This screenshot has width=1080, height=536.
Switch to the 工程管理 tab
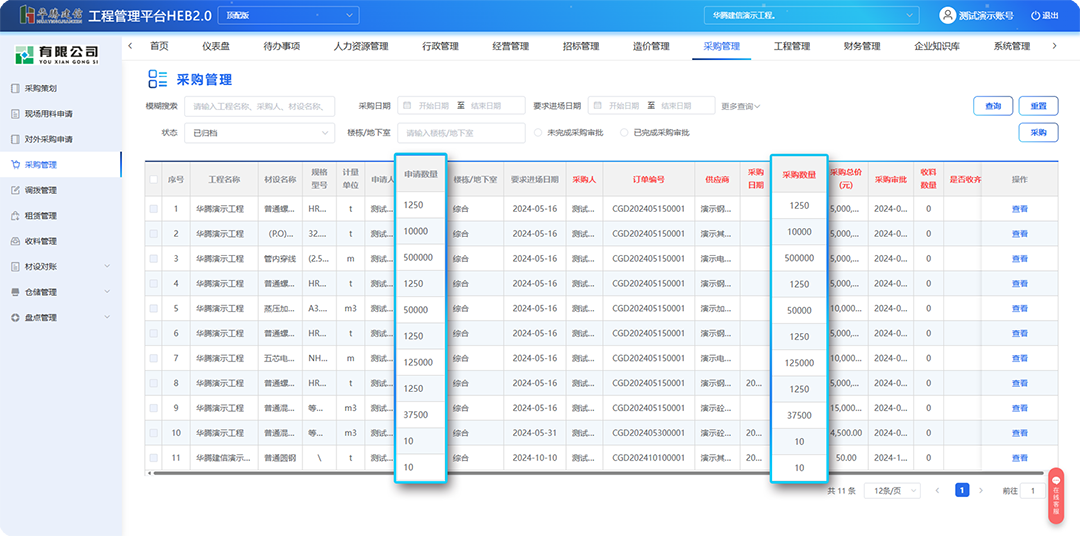[x=791, y=46]
